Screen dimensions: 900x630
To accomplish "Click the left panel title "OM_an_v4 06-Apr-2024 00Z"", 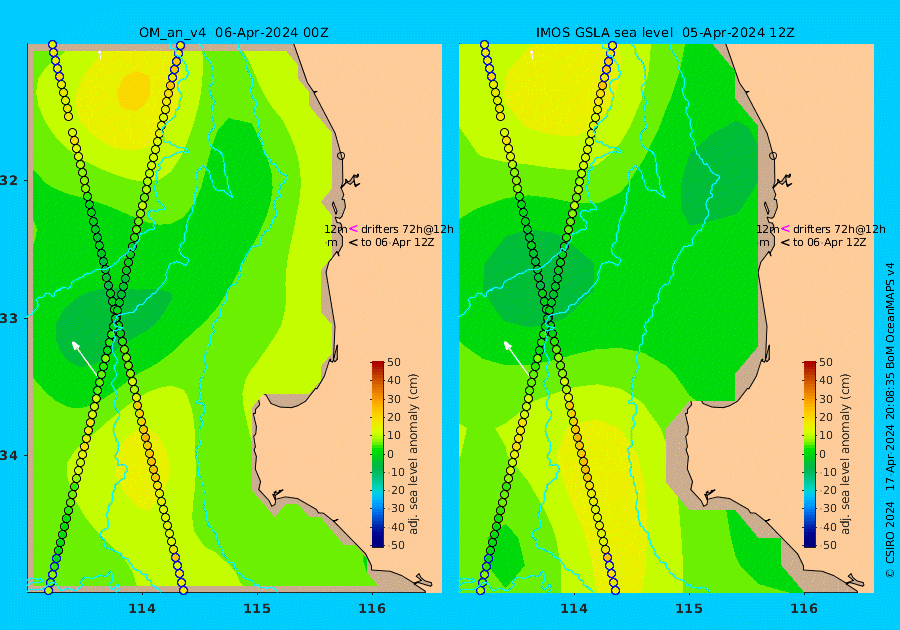I will point(234,33).
